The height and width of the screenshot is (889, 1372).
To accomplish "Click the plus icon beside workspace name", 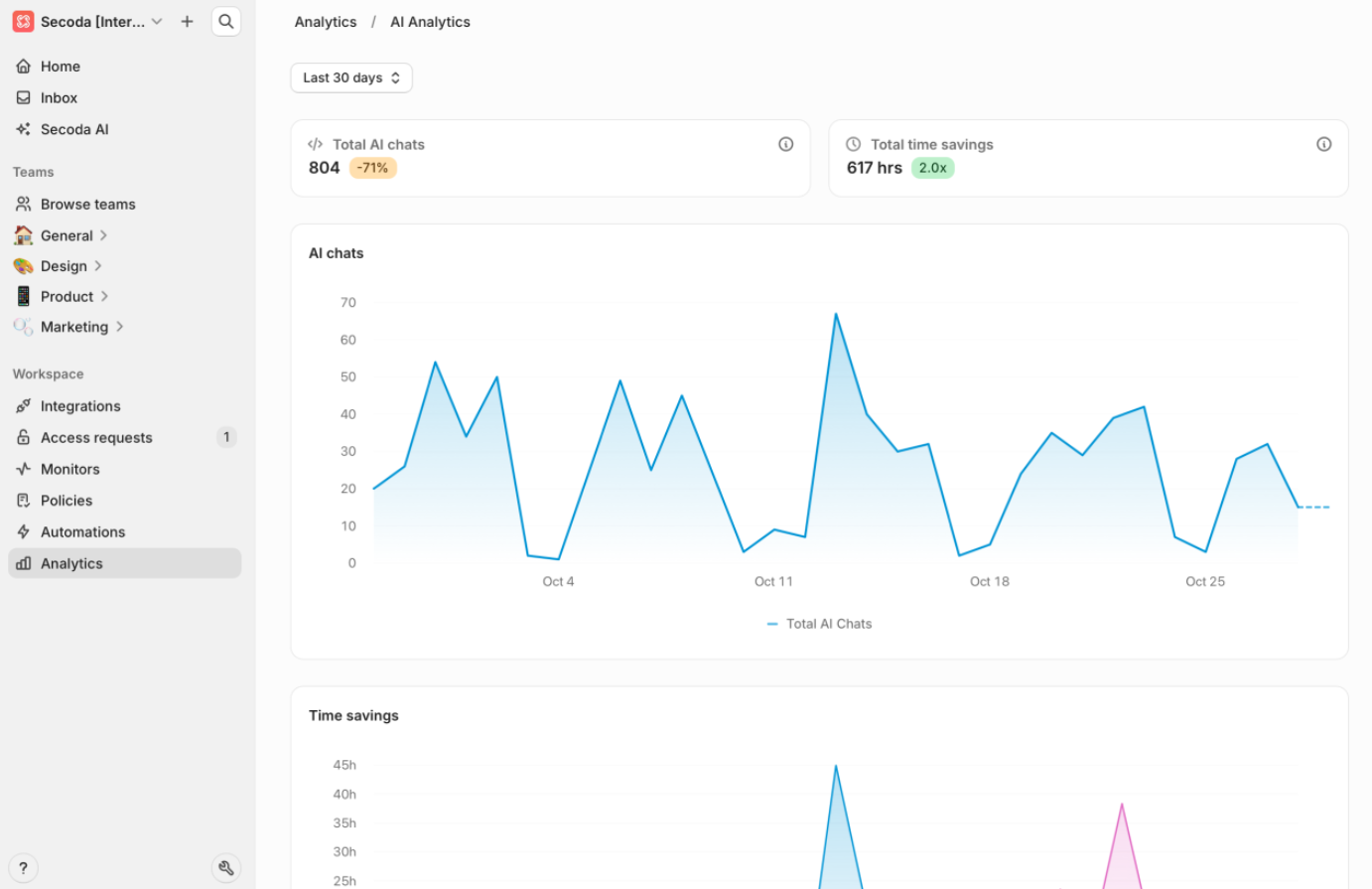I will 187,21.
